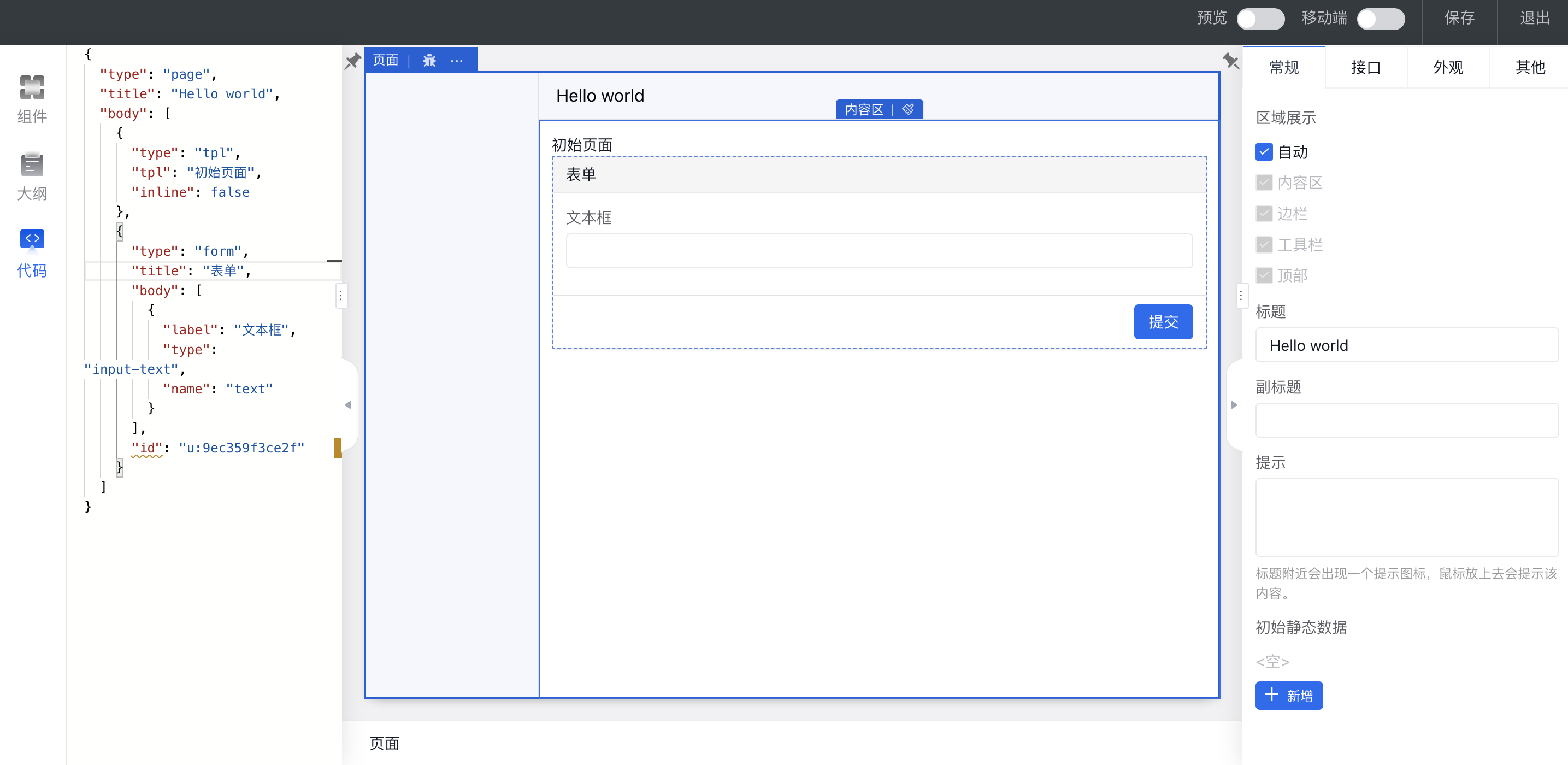Switch to the 外观 tab
Viewport: 1568px width, 765px height.
click(x=1447, y=68)
